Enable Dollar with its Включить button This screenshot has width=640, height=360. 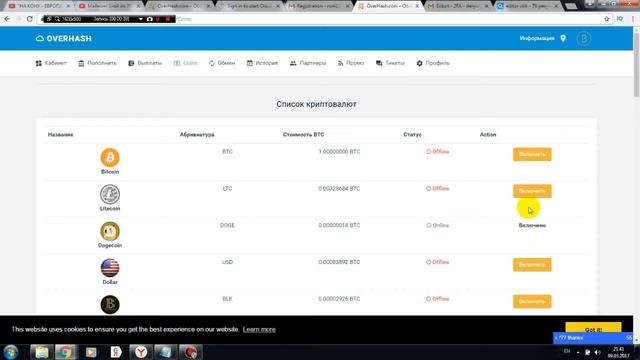532,264
